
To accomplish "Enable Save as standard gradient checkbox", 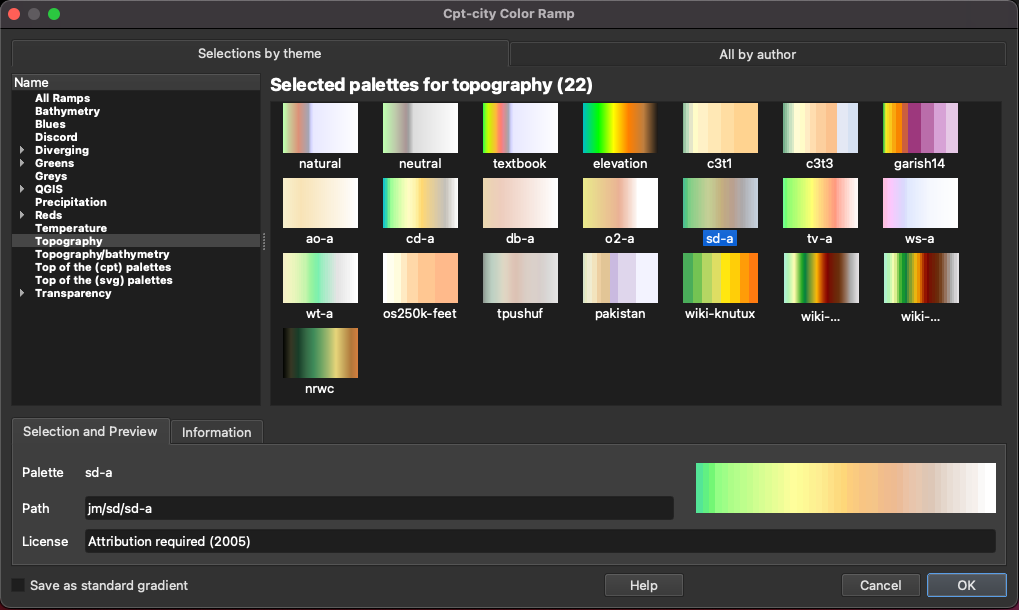I will pos(19,585).
